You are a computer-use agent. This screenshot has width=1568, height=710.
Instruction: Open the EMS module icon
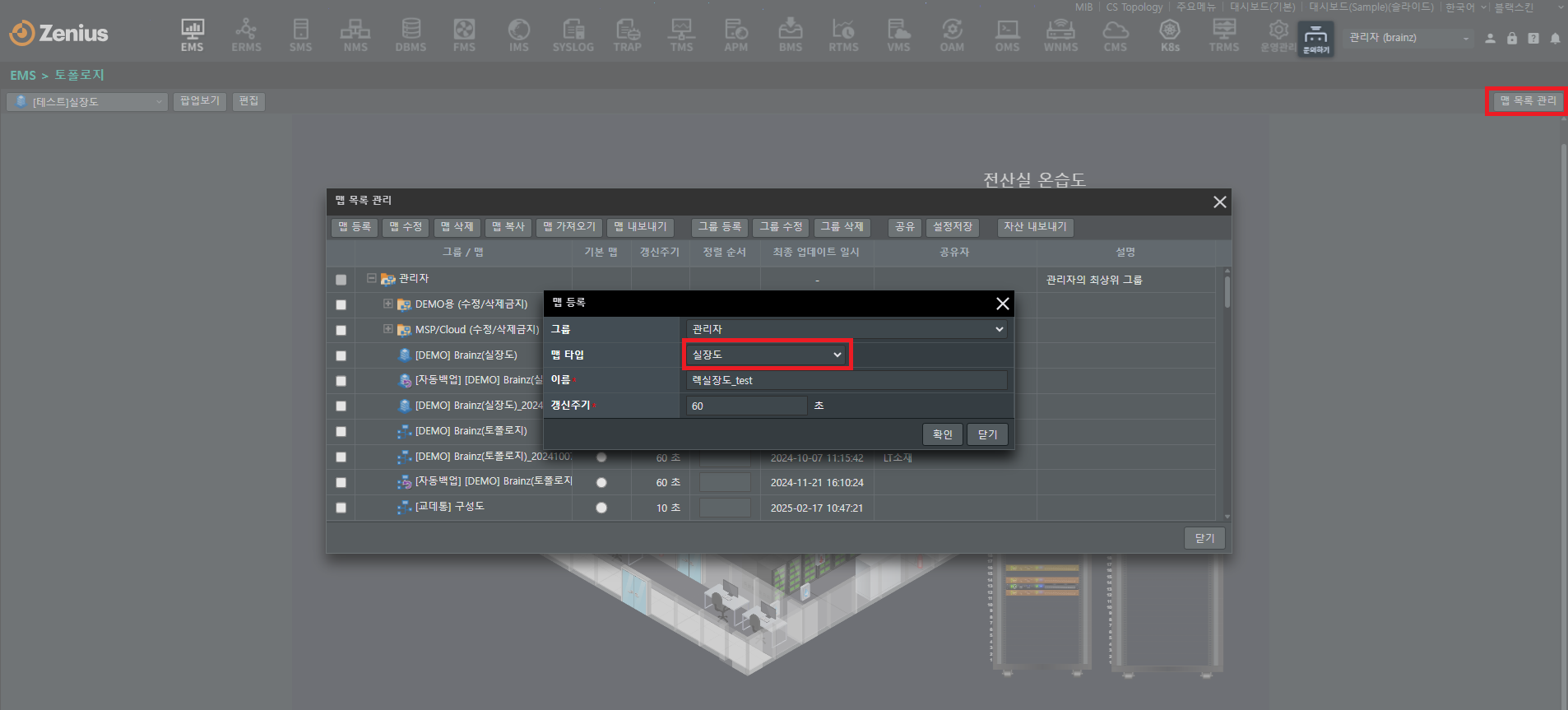coord(193,35)
